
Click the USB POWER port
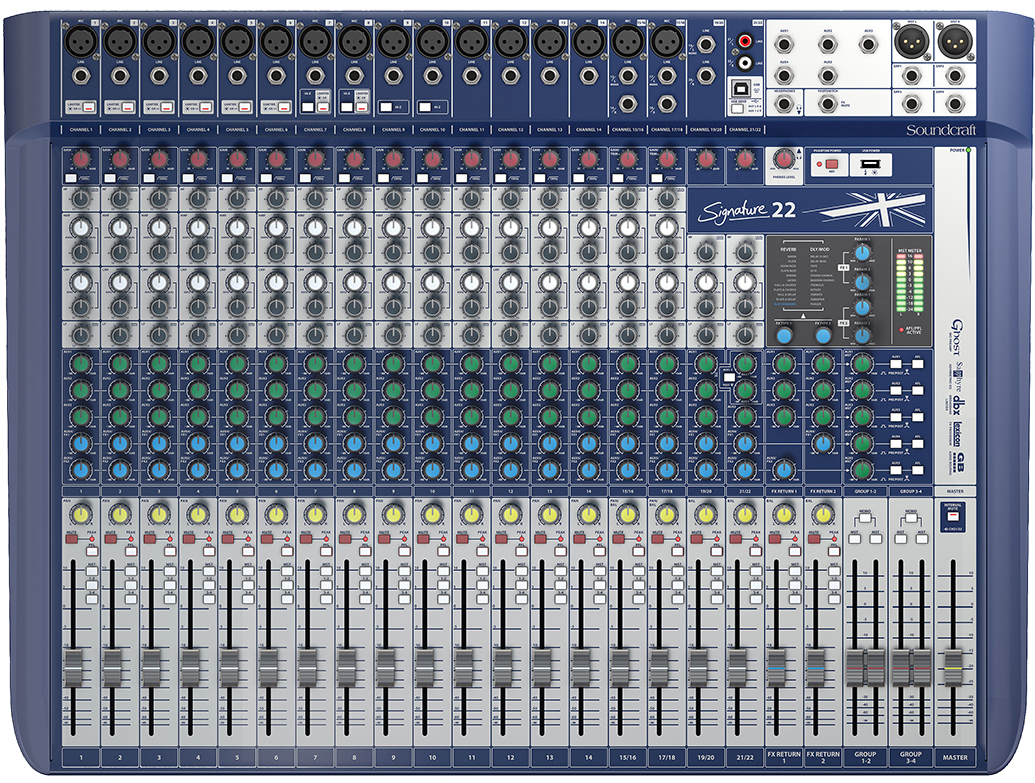870,163
